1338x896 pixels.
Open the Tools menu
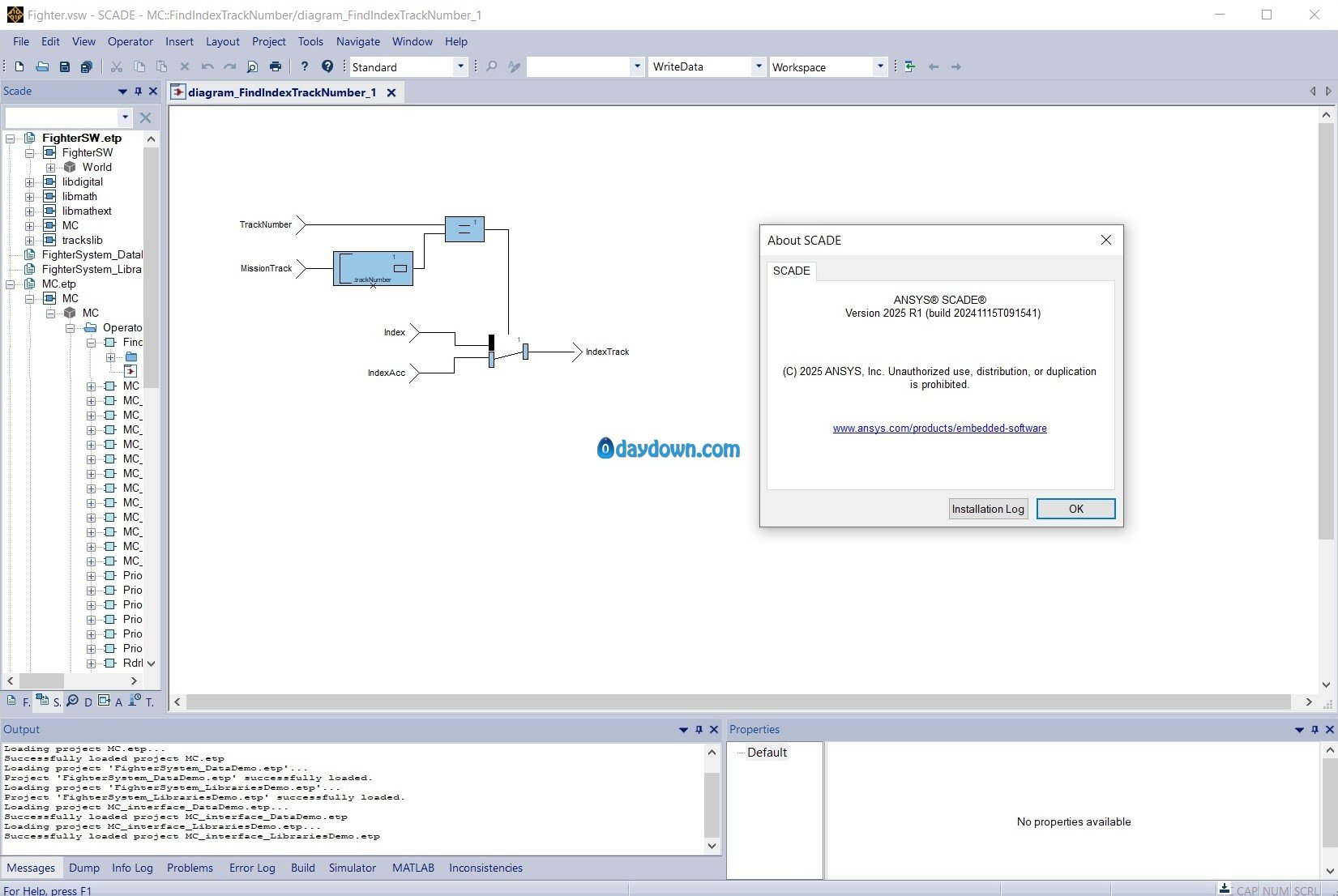[x=310, y=42]
